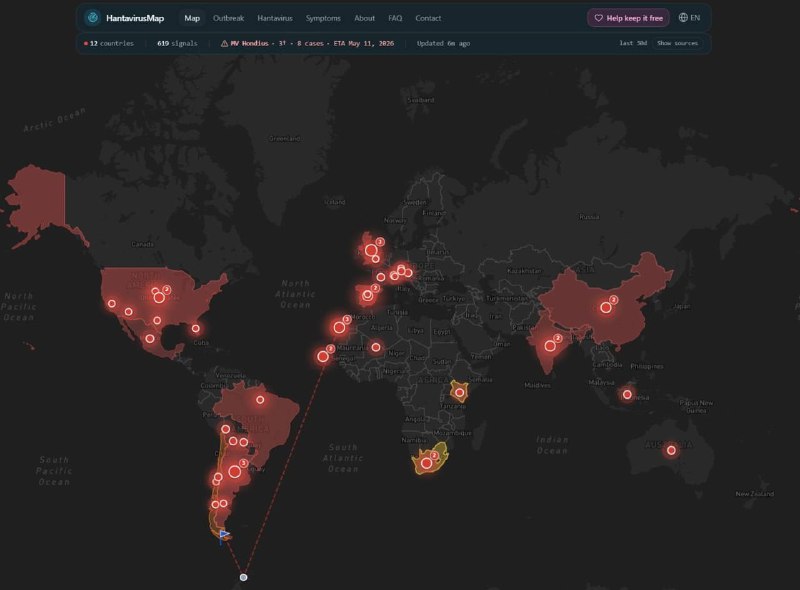Select the South Africa cluster marker
Viewport: 800px width, 590px height.
[427, 463]
